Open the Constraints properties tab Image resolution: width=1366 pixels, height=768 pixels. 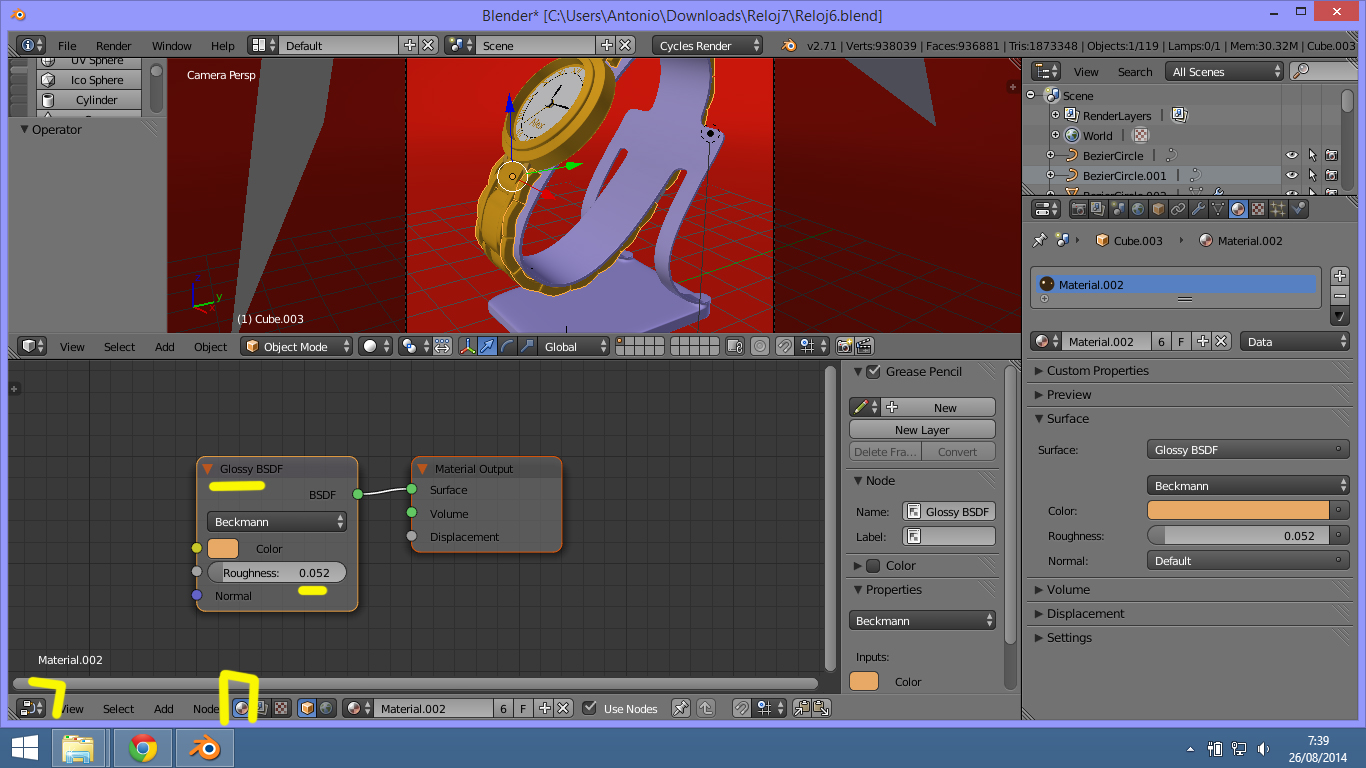(1178, 209)
